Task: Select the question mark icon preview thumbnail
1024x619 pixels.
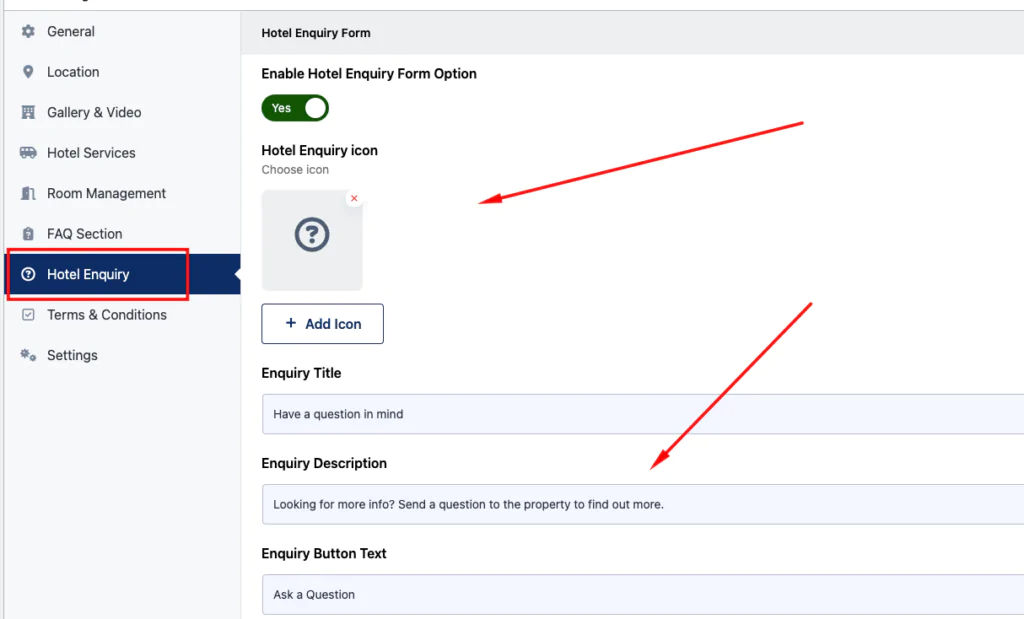Action: (x=312, y=240)
